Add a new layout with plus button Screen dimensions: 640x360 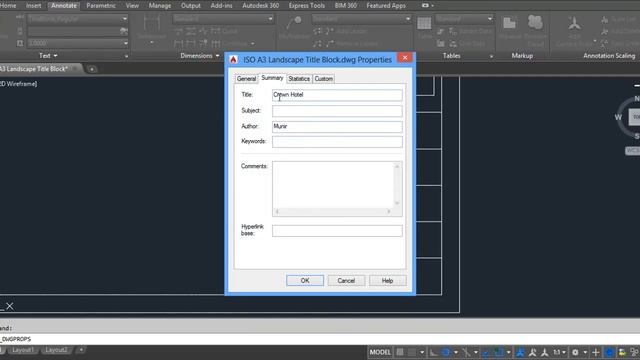[x=81, y=350]
